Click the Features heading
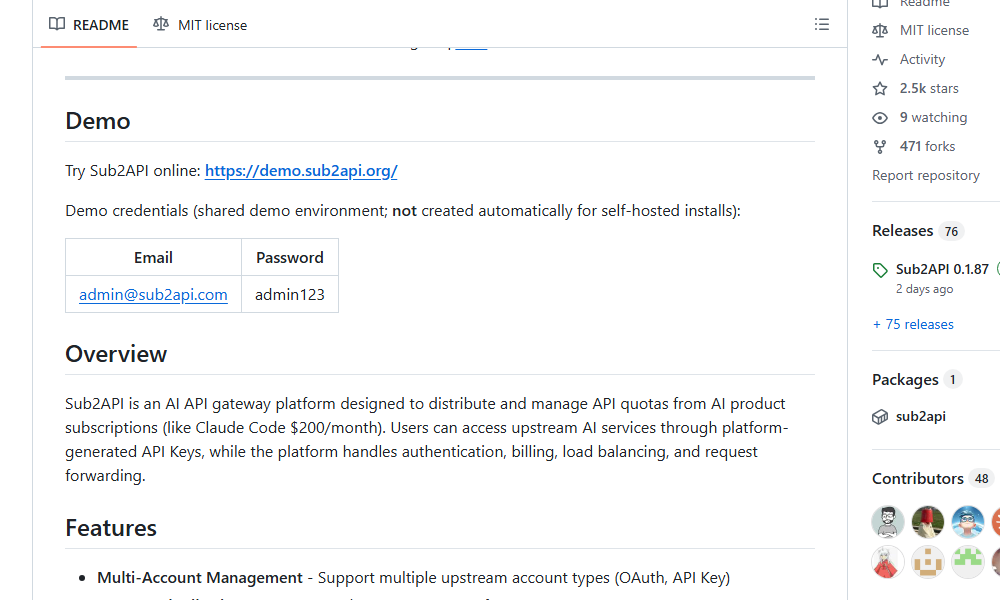This screenshot has width=1000, height=600. click(111, 528)
